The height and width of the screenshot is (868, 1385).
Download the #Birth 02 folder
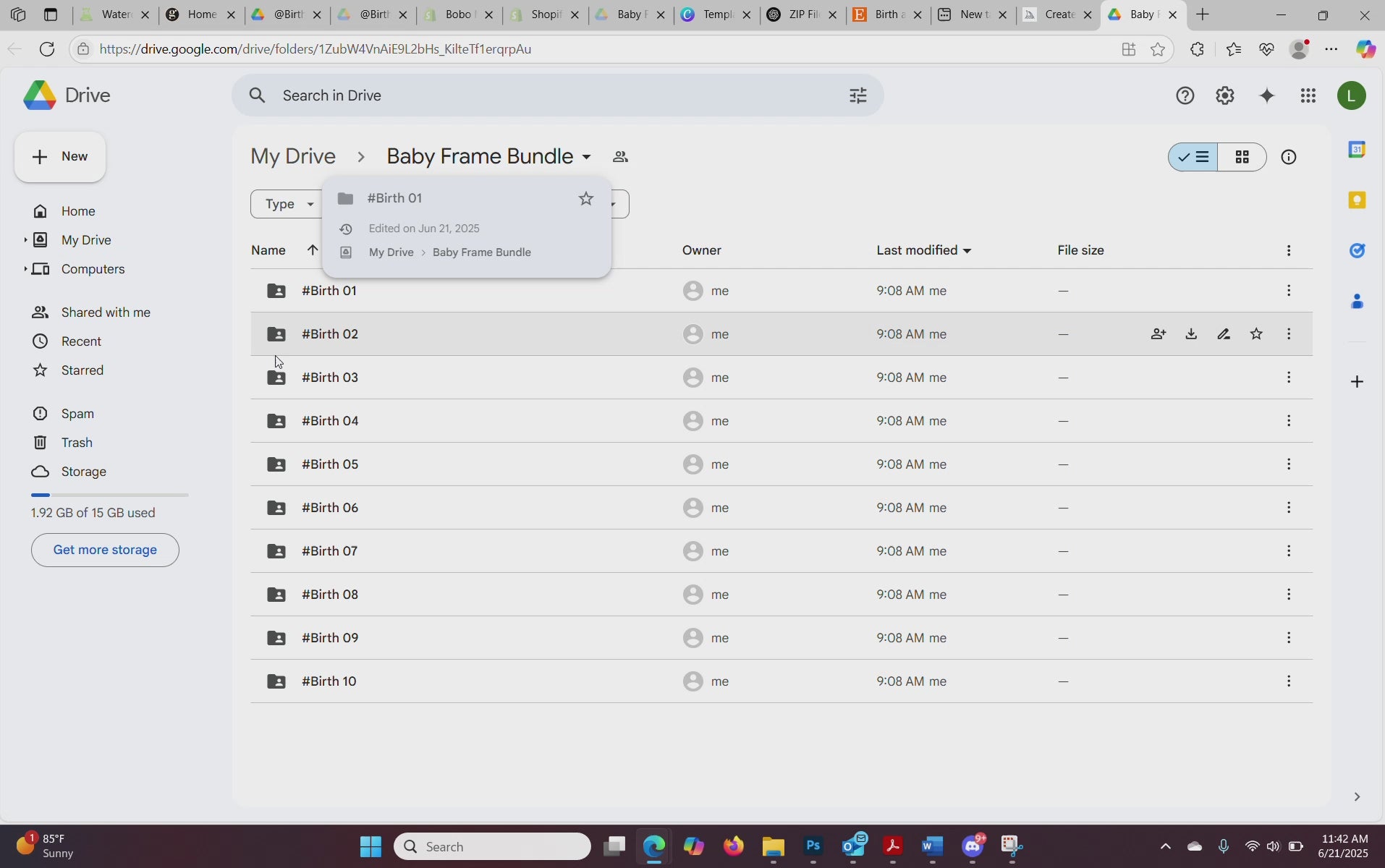point(1191,333)
